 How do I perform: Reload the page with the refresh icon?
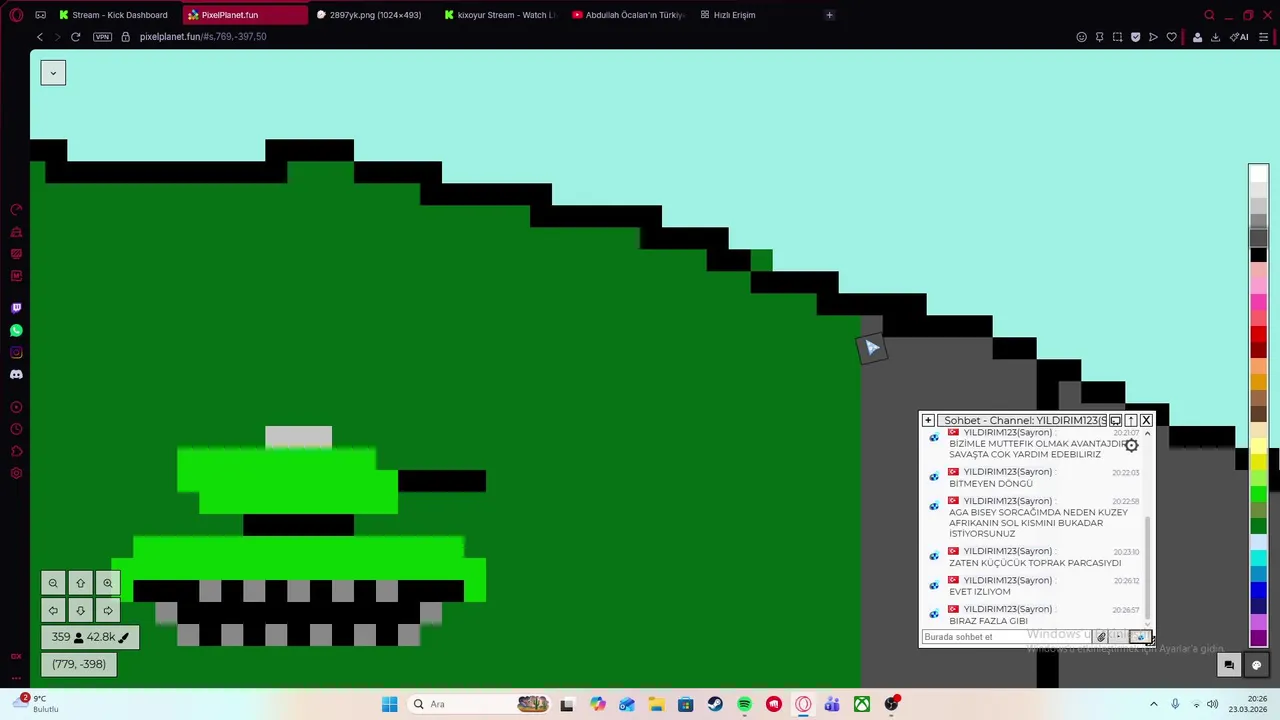coord(75,37)
